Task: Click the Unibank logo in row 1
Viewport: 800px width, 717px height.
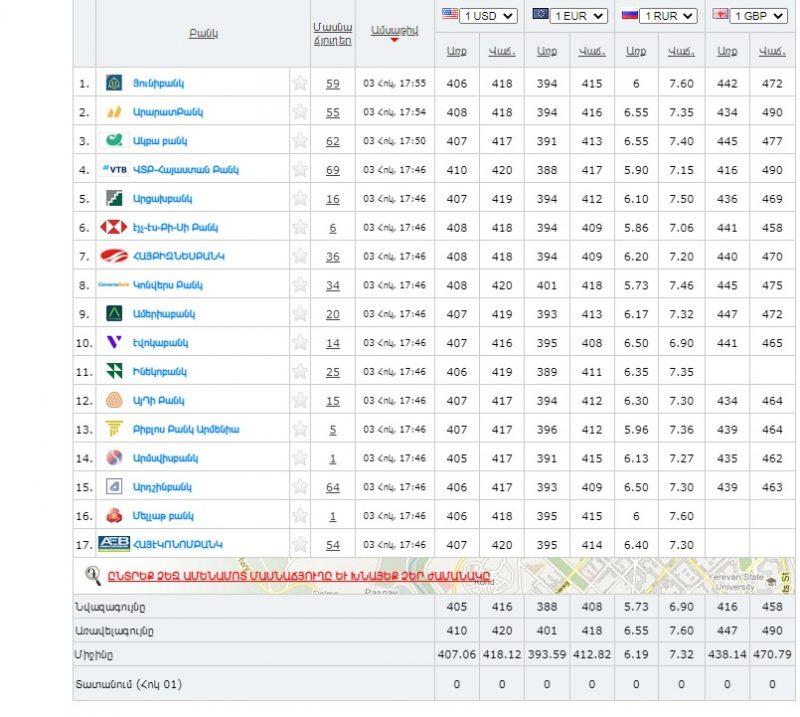Action: click(x=114, y=83)
